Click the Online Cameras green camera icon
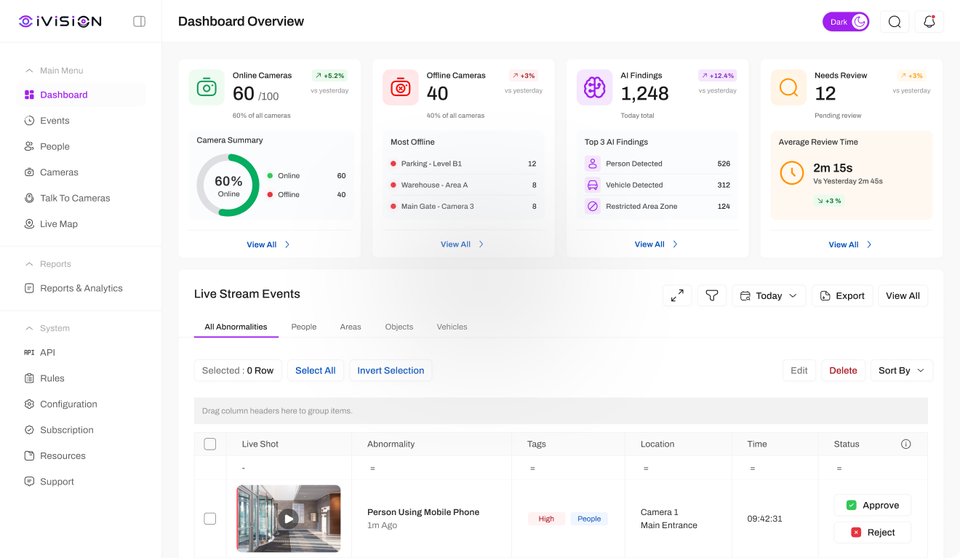 [206, 88]
